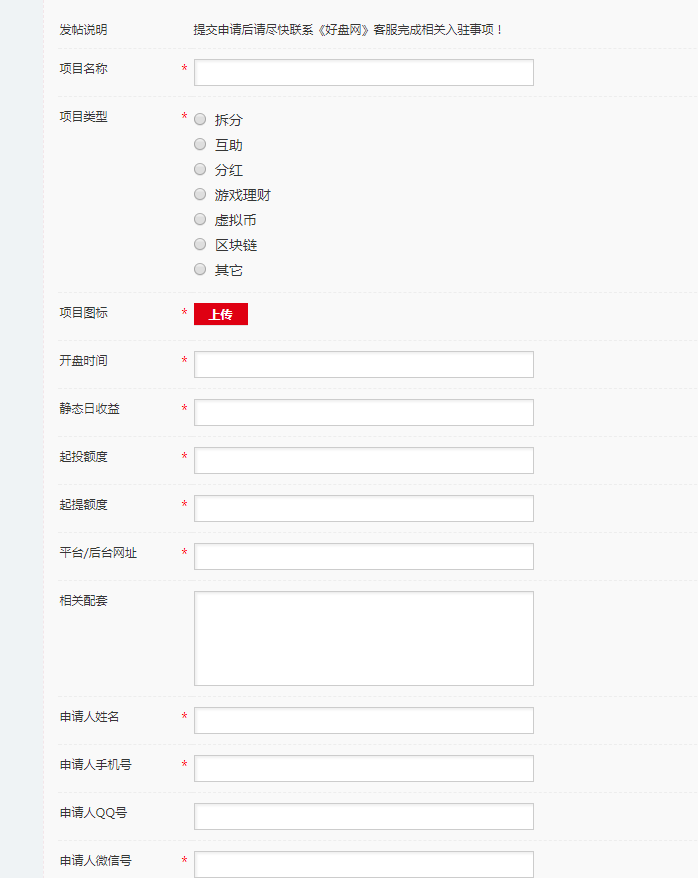The height and width of the screenshot is (878, 698).
Task: Click the 平台/后台网址 label
Action: 98,553
